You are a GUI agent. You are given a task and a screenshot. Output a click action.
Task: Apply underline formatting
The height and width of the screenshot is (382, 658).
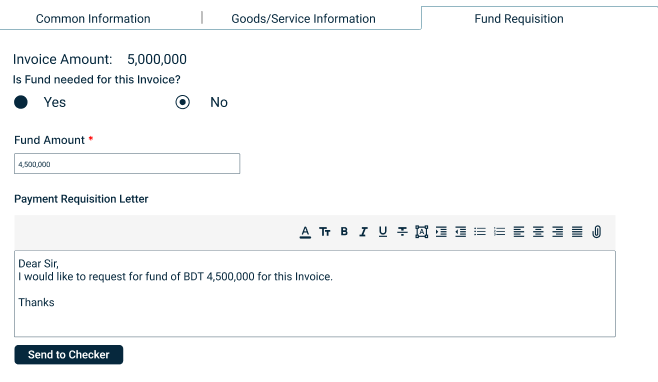click(x=383, y=232)
